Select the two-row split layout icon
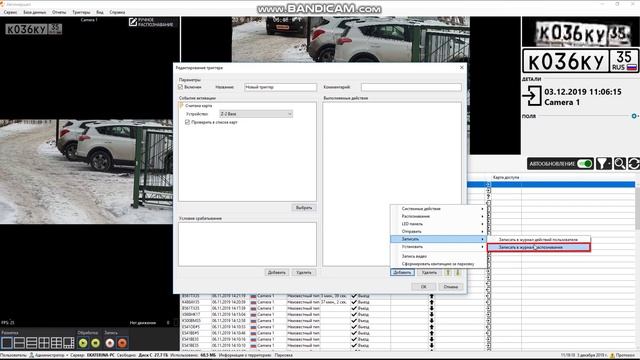Screen dimensions: 640x360 [x=19, y=343]
